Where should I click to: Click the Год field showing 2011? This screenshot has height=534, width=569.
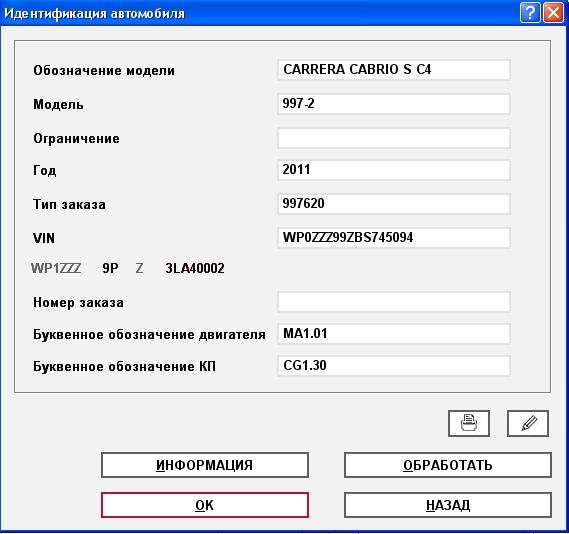(x=394, y=170)
